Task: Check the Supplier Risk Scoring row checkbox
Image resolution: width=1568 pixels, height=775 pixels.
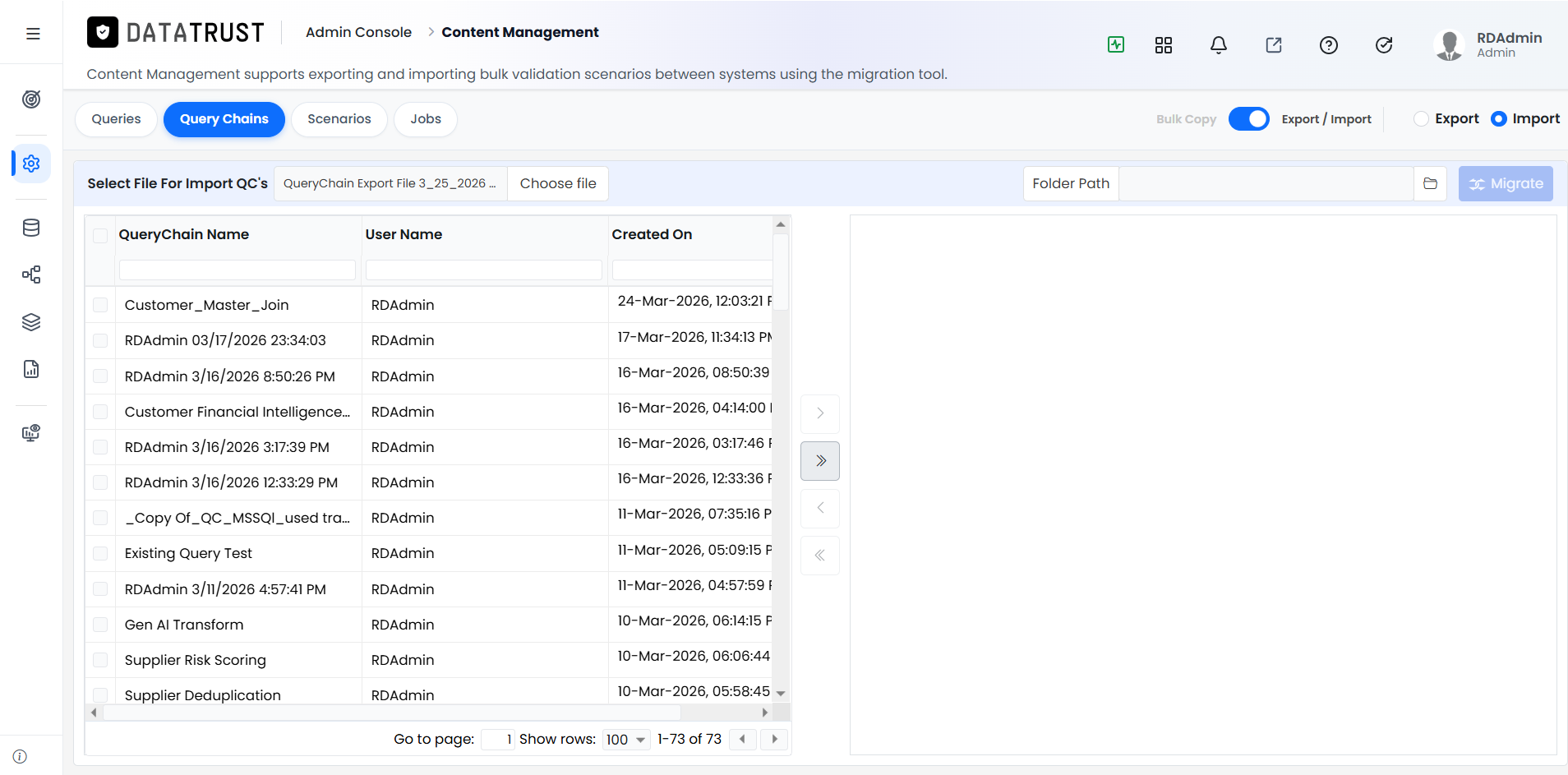Action: (100, 660)
